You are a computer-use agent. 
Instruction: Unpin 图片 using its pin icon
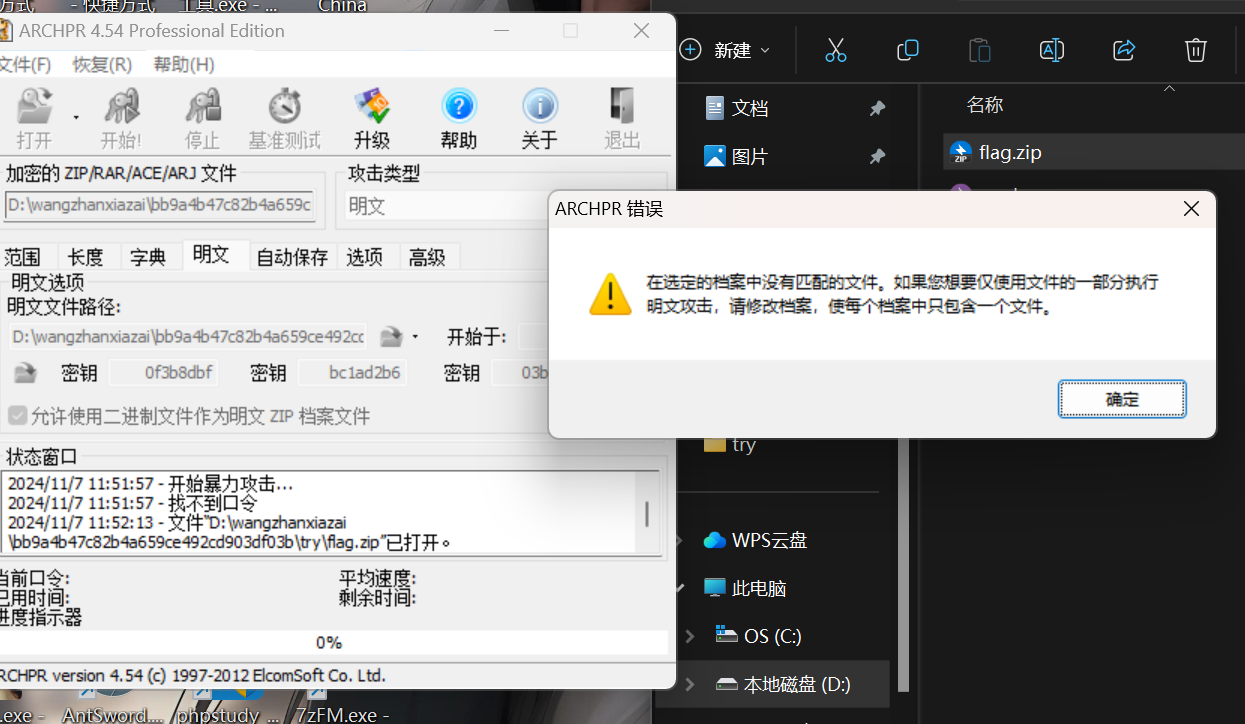[877, 157]
